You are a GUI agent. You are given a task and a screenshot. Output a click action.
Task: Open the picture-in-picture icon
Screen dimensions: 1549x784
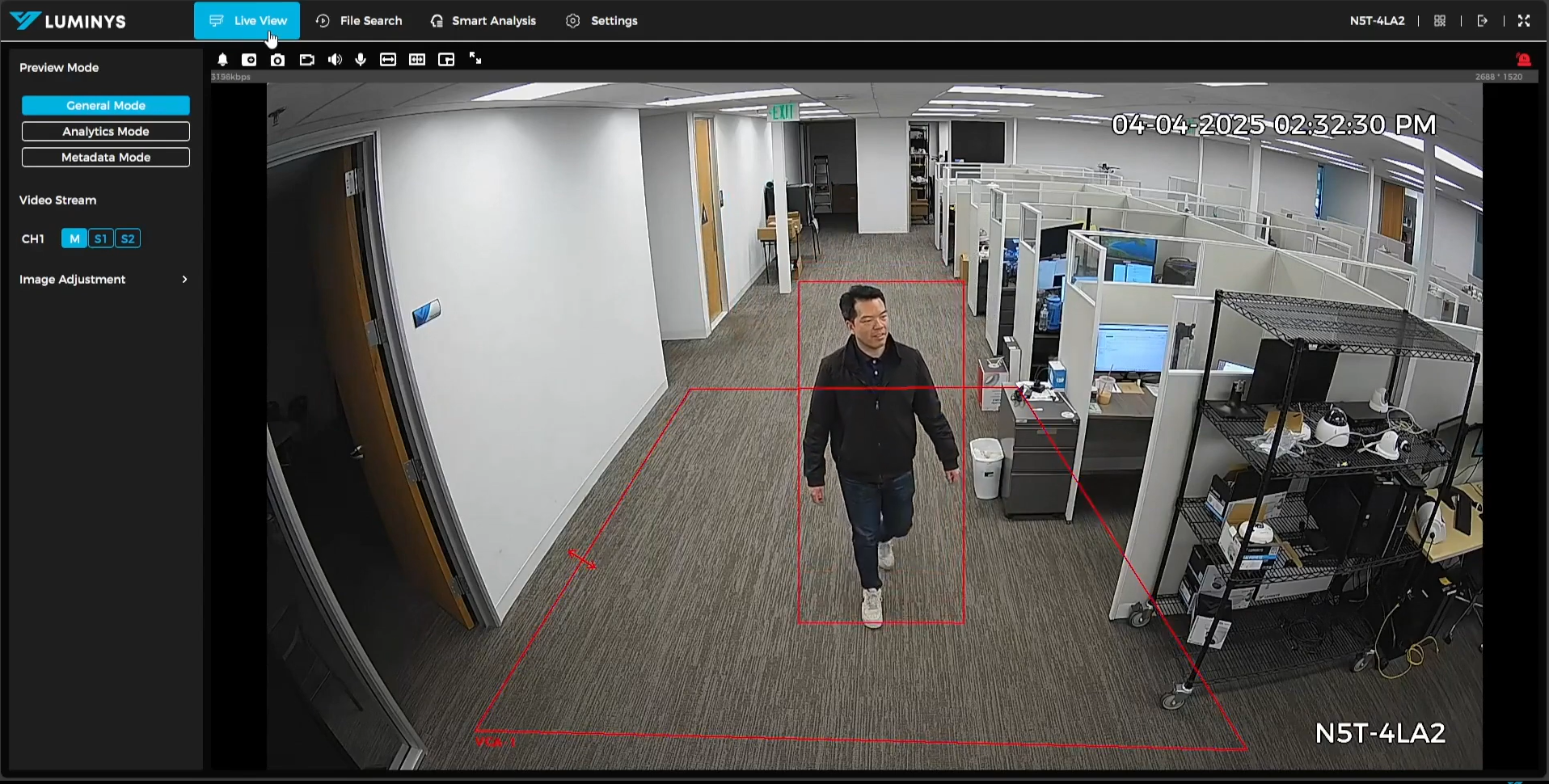point(446,60)
